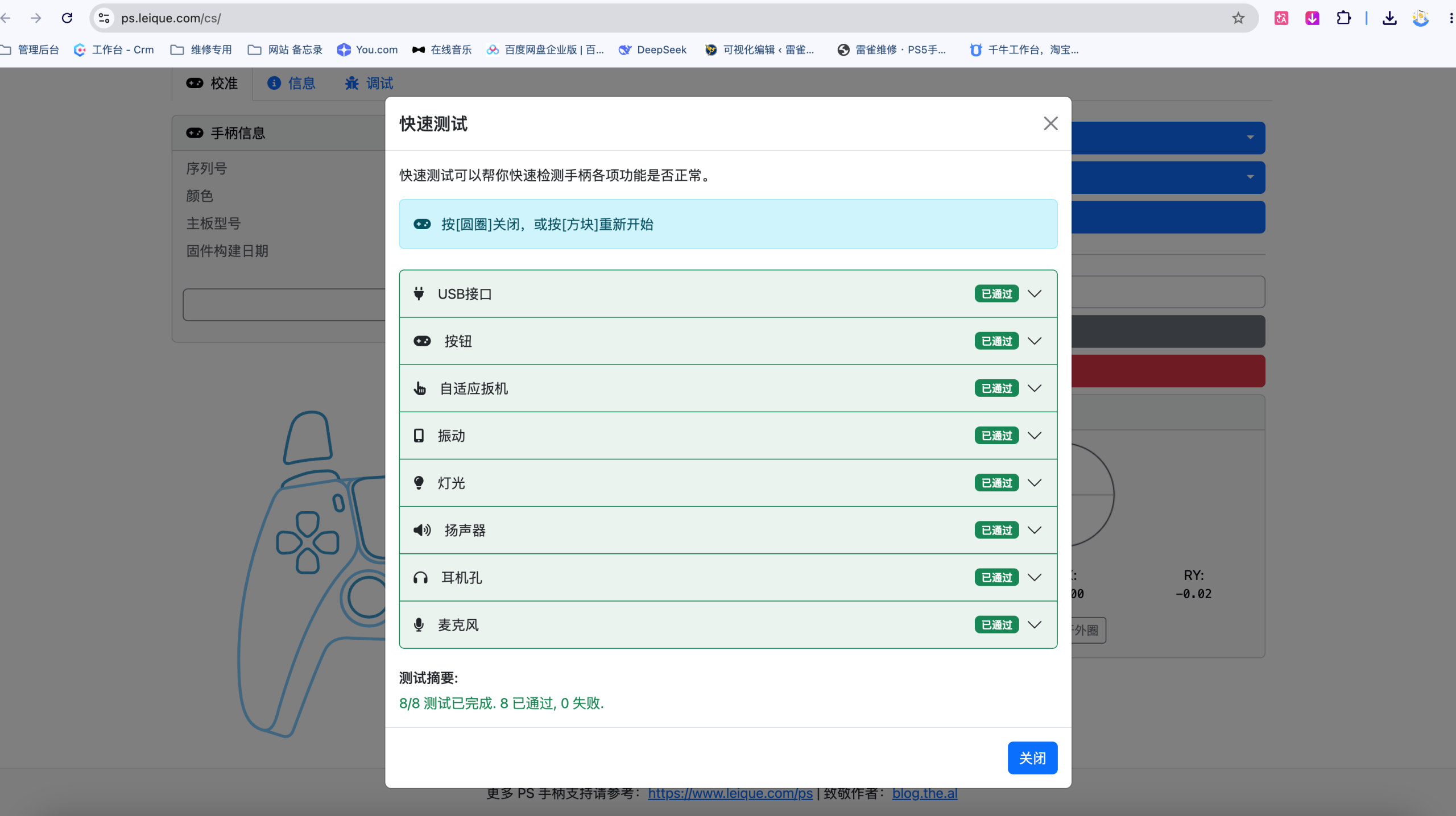Go forward in browser history
Viewport: 1456px width, 816px height.
(x=36, y=18)
